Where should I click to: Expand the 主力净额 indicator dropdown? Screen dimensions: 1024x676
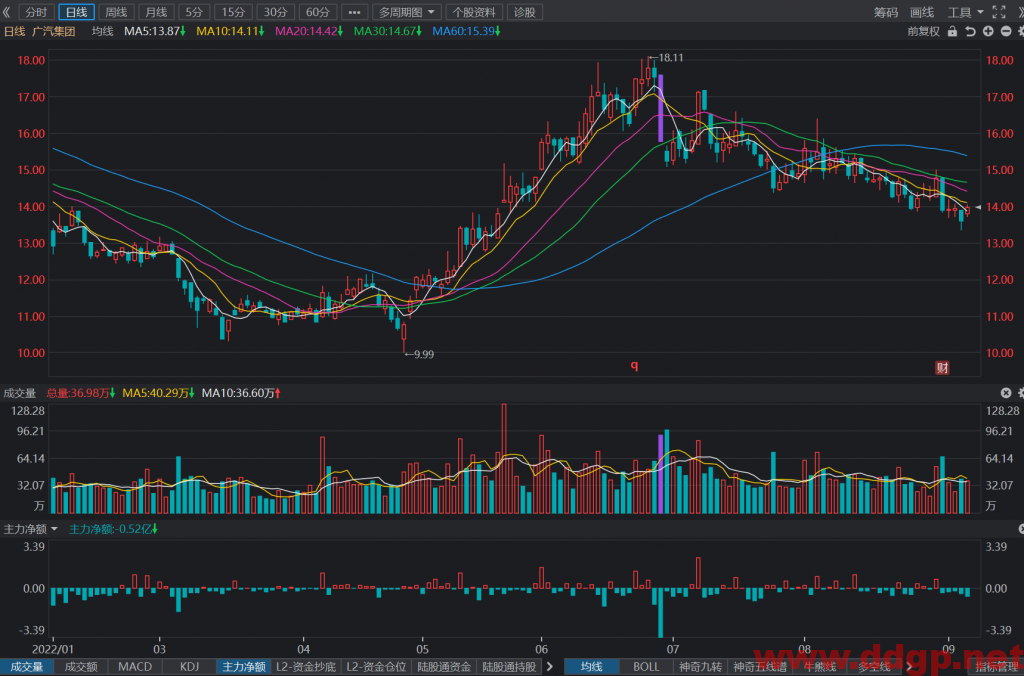(31, 529)
